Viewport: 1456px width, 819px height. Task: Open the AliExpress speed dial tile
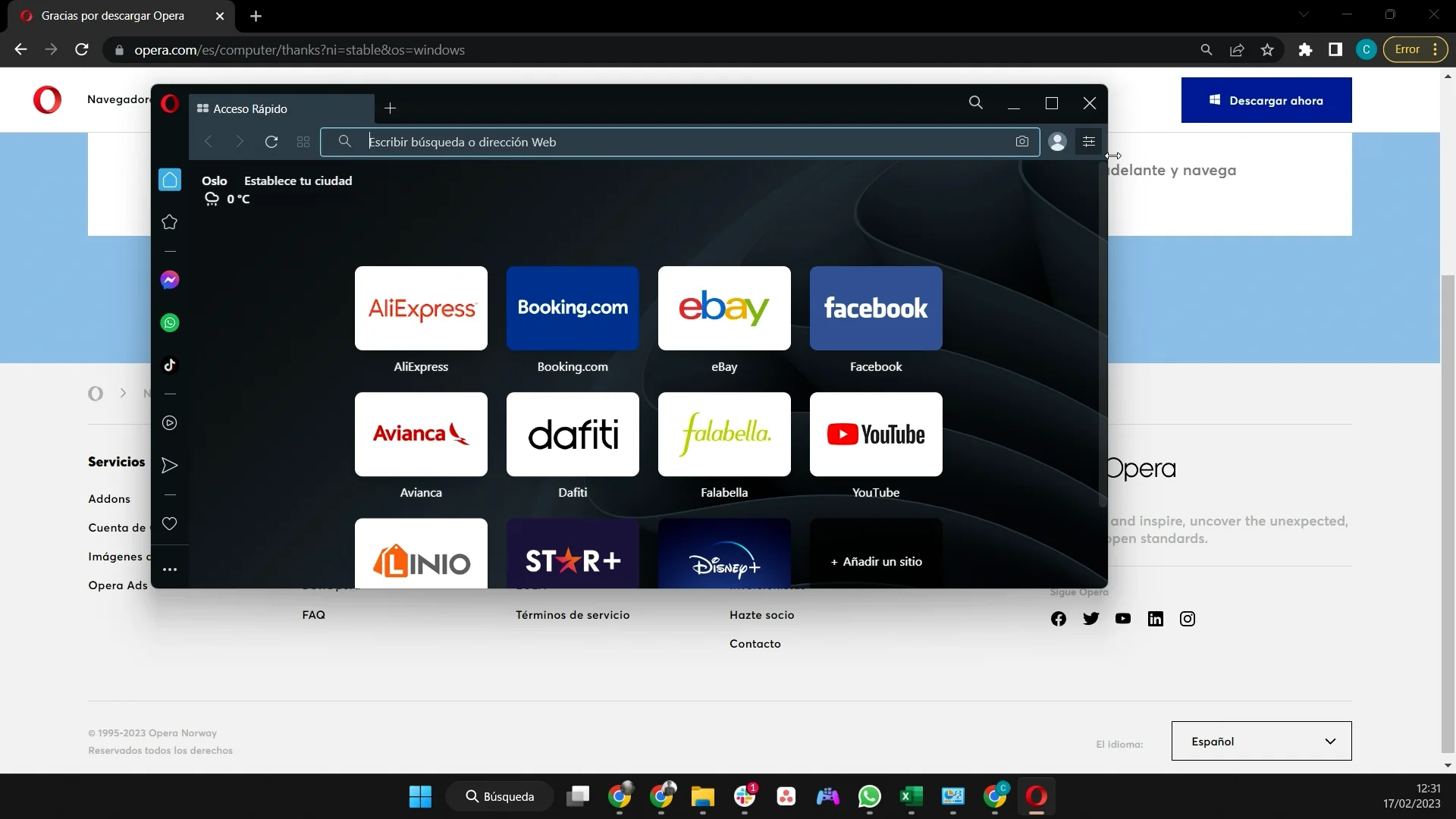click(421, 308)
